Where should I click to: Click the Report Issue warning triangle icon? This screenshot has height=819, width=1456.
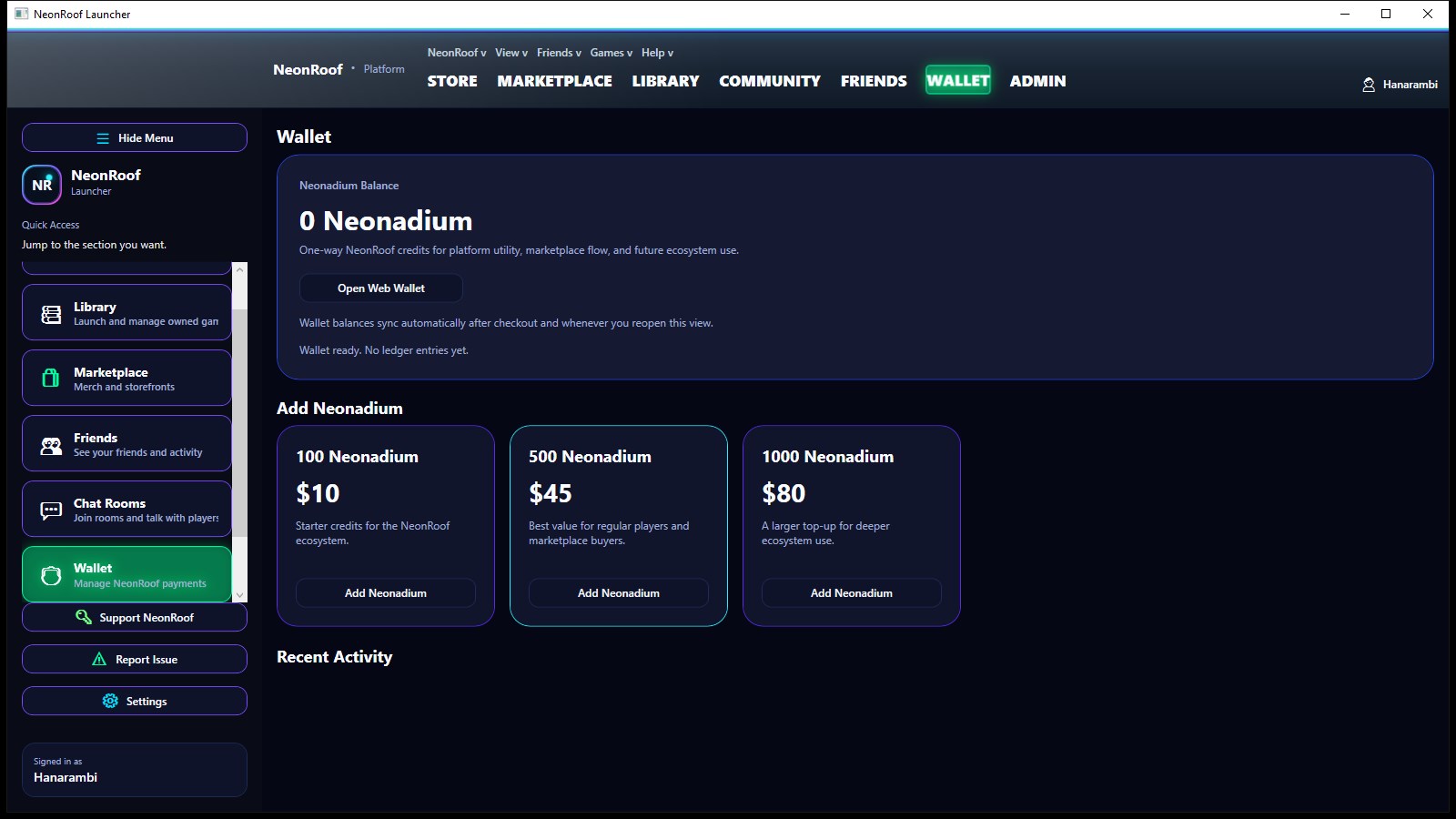pyautogui.click(x=99, y=659)
